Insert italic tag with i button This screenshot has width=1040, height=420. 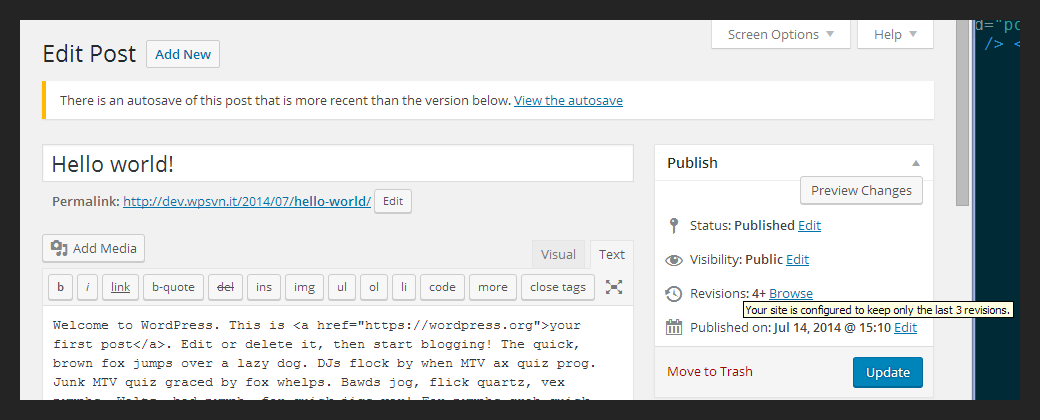[x=88, y=287]
